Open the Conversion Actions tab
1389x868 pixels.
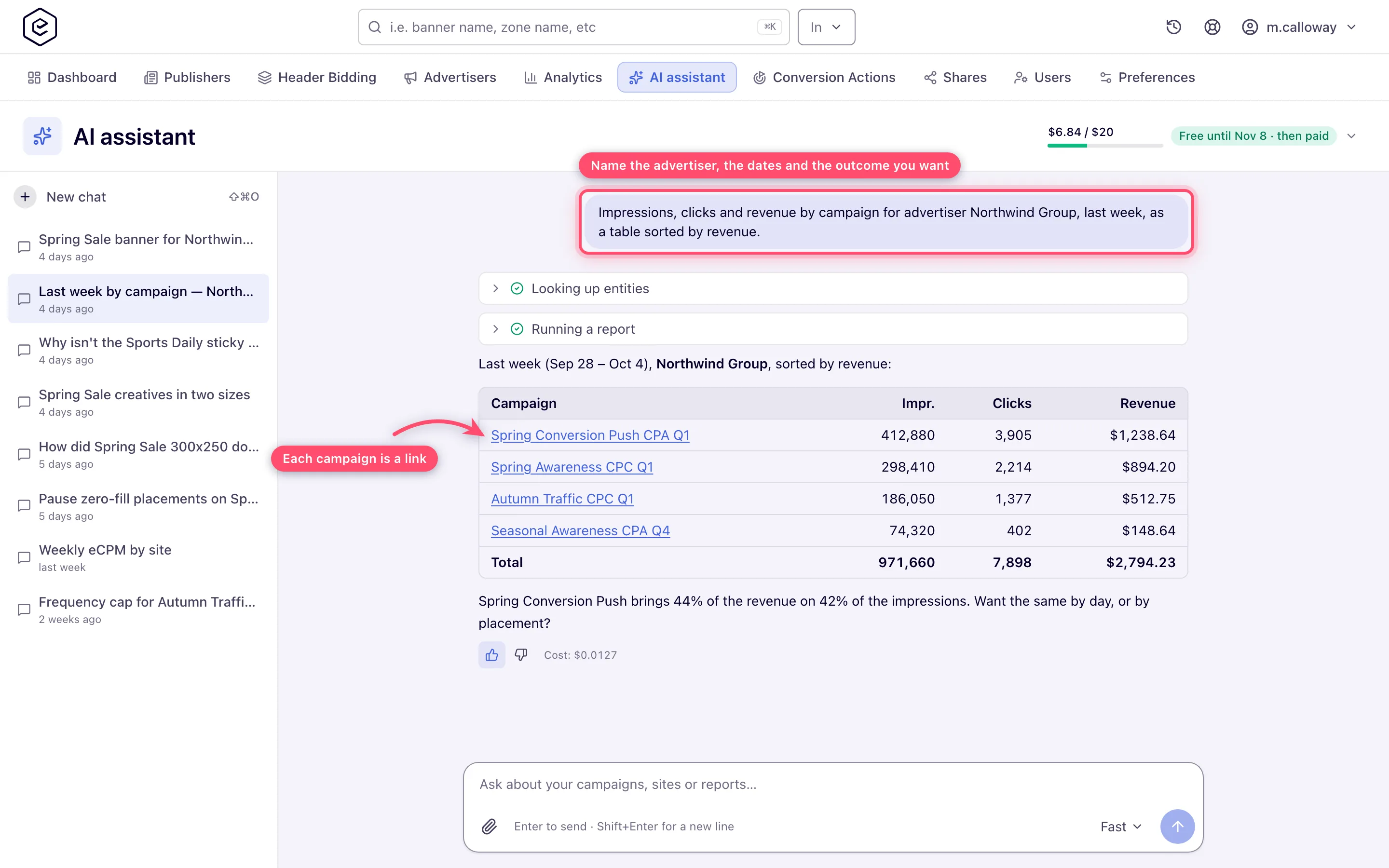[824, 77]
